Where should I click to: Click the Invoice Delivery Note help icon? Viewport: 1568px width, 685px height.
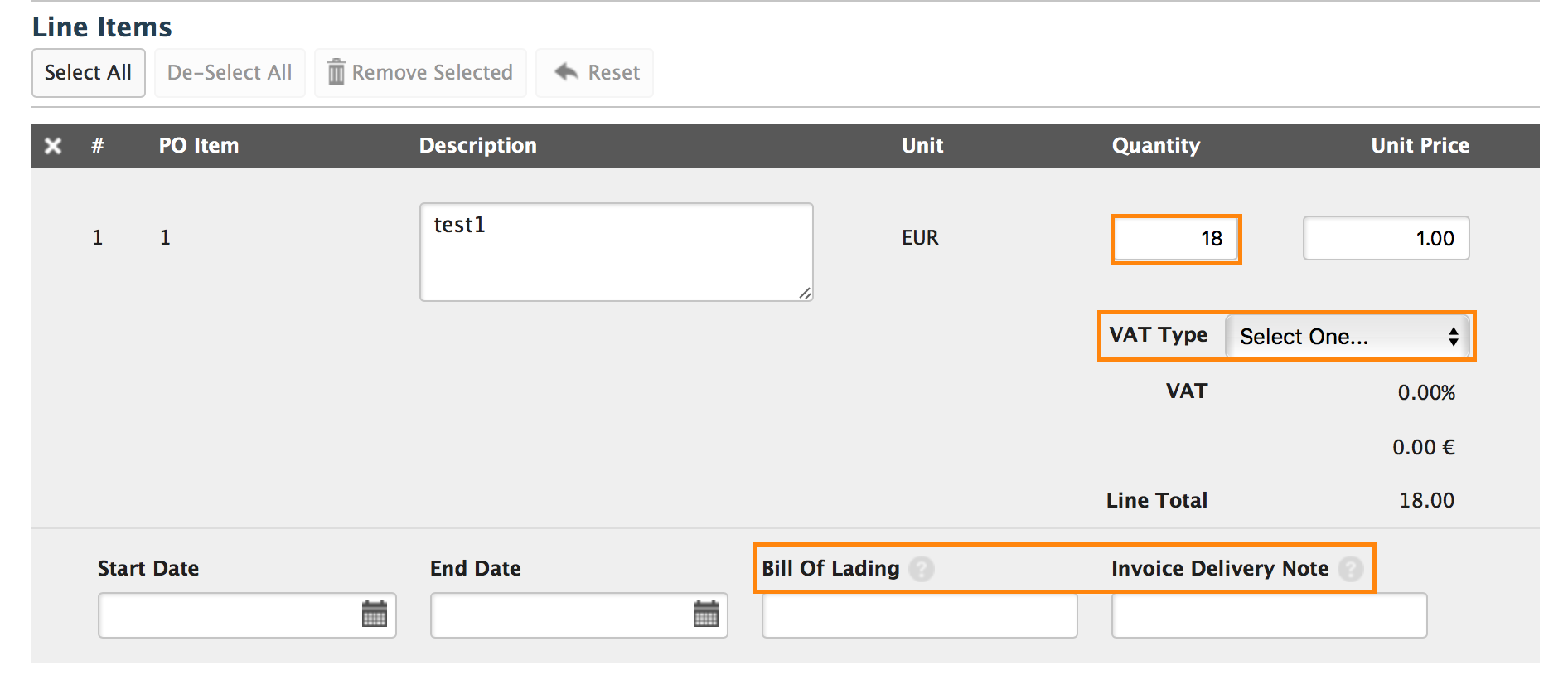pyautogui.click(x=1351, y=569)
